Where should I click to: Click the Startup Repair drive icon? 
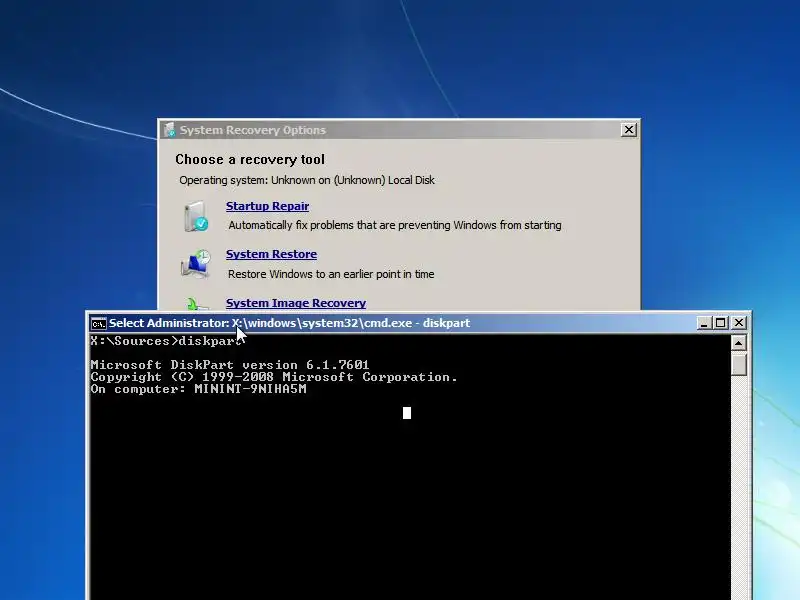(196, 216)
